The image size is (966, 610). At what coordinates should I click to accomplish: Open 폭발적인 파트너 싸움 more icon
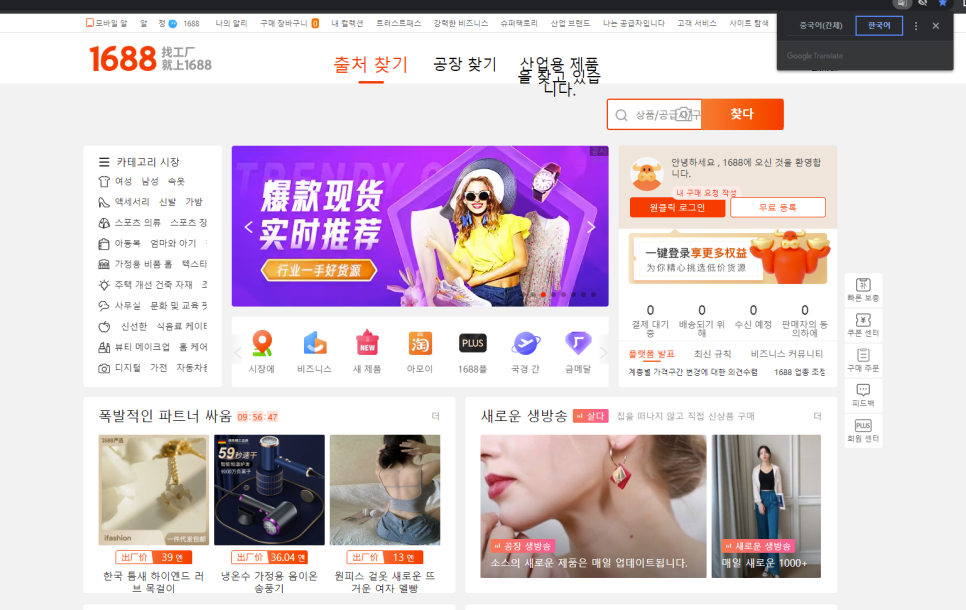(x=436, y=417)
